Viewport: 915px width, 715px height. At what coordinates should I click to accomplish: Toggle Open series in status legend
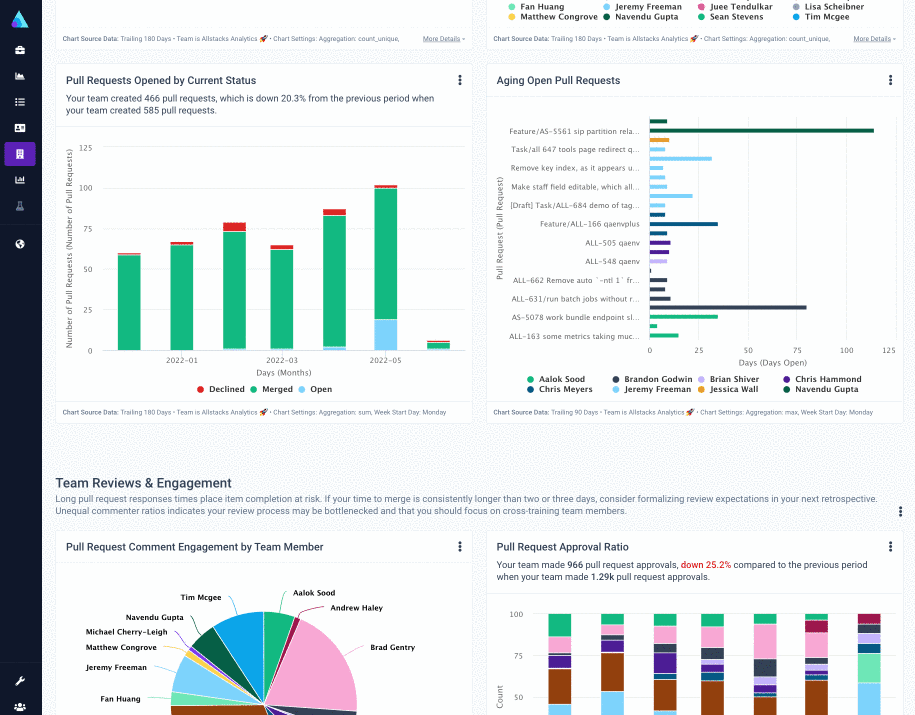point(315,389)
